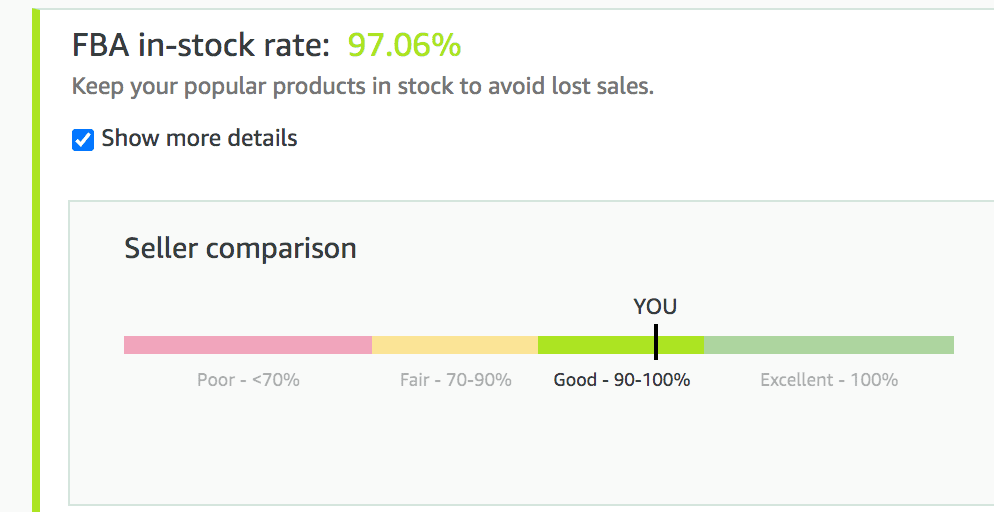This screenshot has height=512, width=994.
Task: Click the 'Show more details' label text
Action: (199, 138)
